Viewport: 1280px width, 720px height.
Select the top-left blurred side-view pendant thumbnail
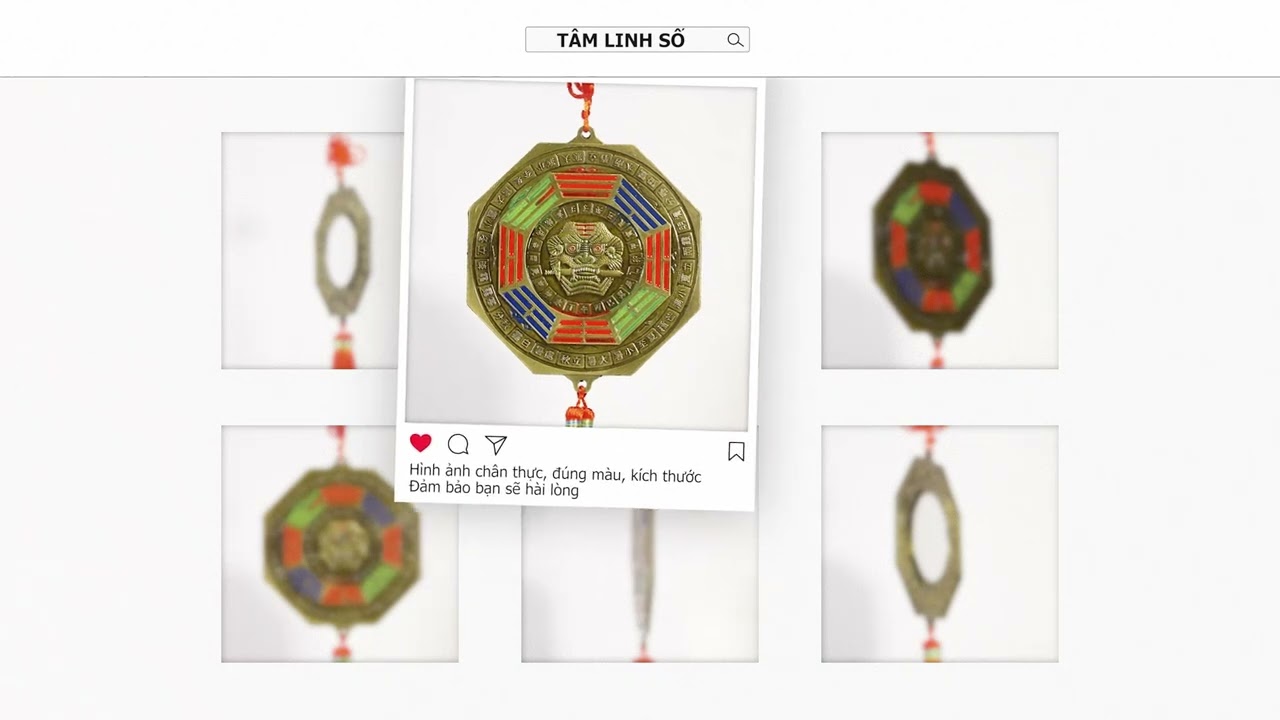311,251
